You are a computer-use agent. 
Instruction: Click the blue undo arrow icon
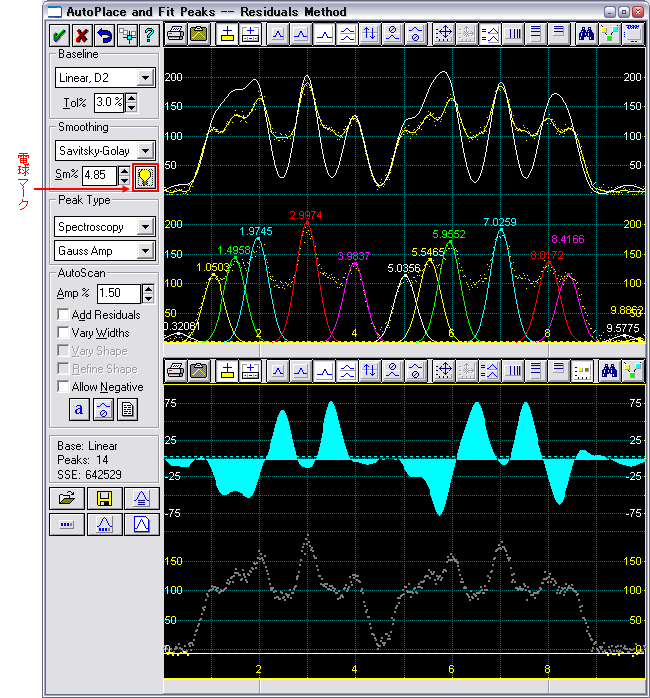[x=104, y=35]
